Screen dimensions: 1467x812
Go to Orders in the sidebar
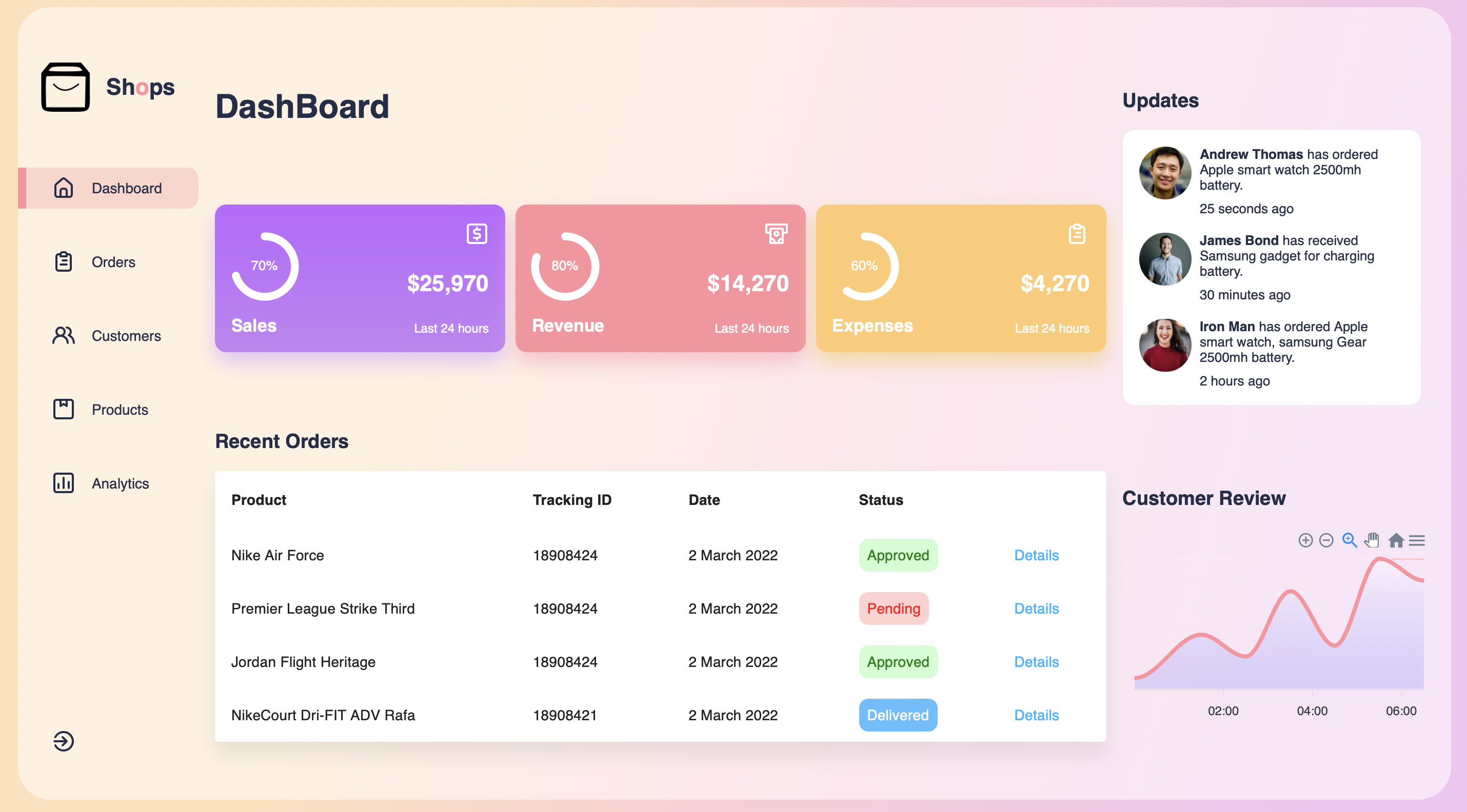coord(113,262)
